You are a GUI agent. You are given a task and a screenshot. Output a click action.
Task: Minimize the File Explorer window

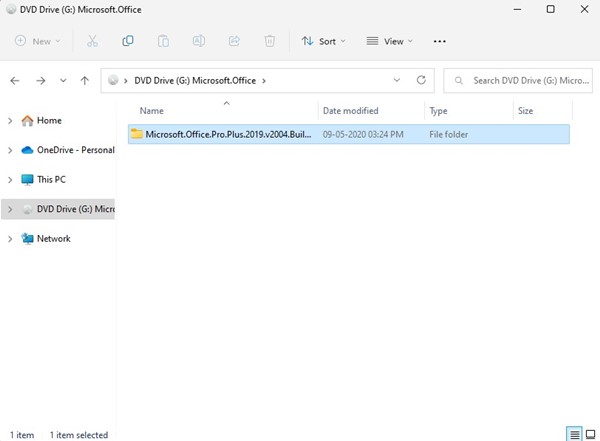point(517,9)
